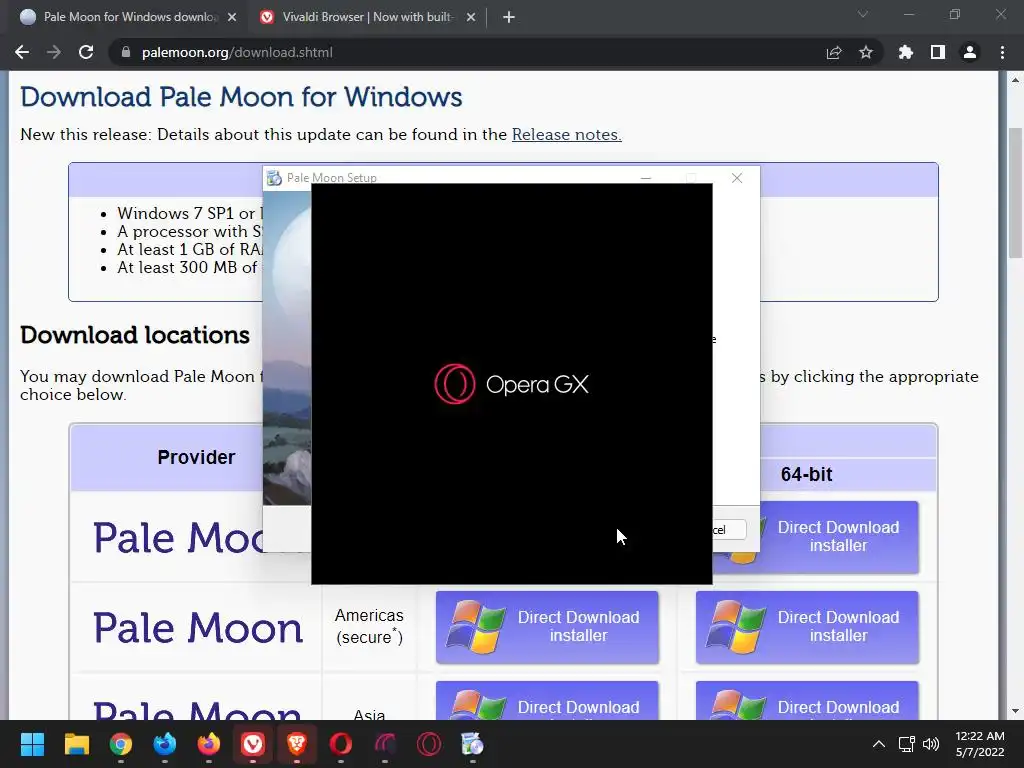Screen dimensions: 1024x768
Task: Open Vivaldi from taskbar
Action: (253, 744)
